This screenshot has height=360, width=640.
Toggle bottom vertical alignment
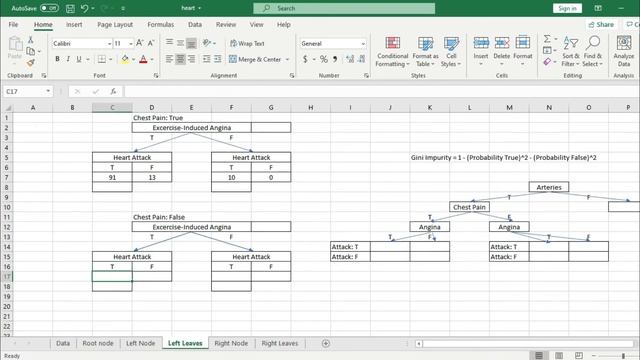191,43
